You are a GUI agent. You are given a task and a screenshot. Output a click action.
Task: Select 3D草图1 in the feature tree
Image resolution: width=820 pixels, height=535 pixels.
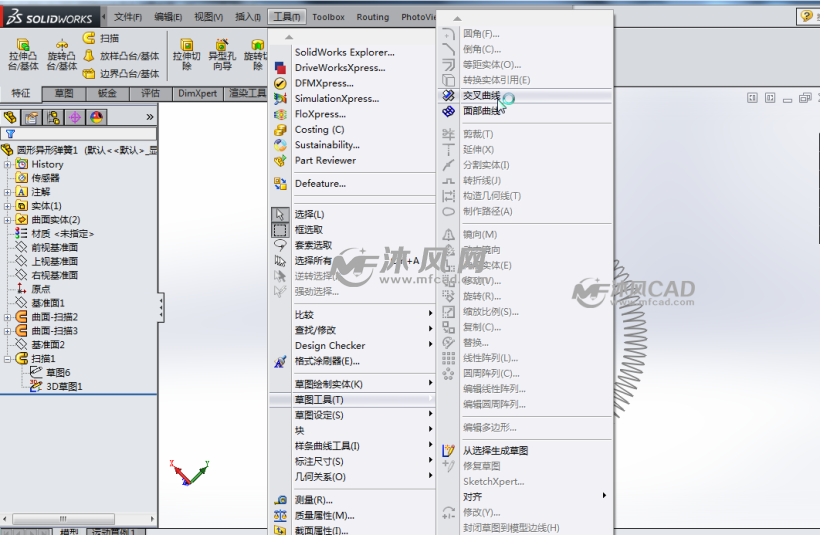[63, 386]
